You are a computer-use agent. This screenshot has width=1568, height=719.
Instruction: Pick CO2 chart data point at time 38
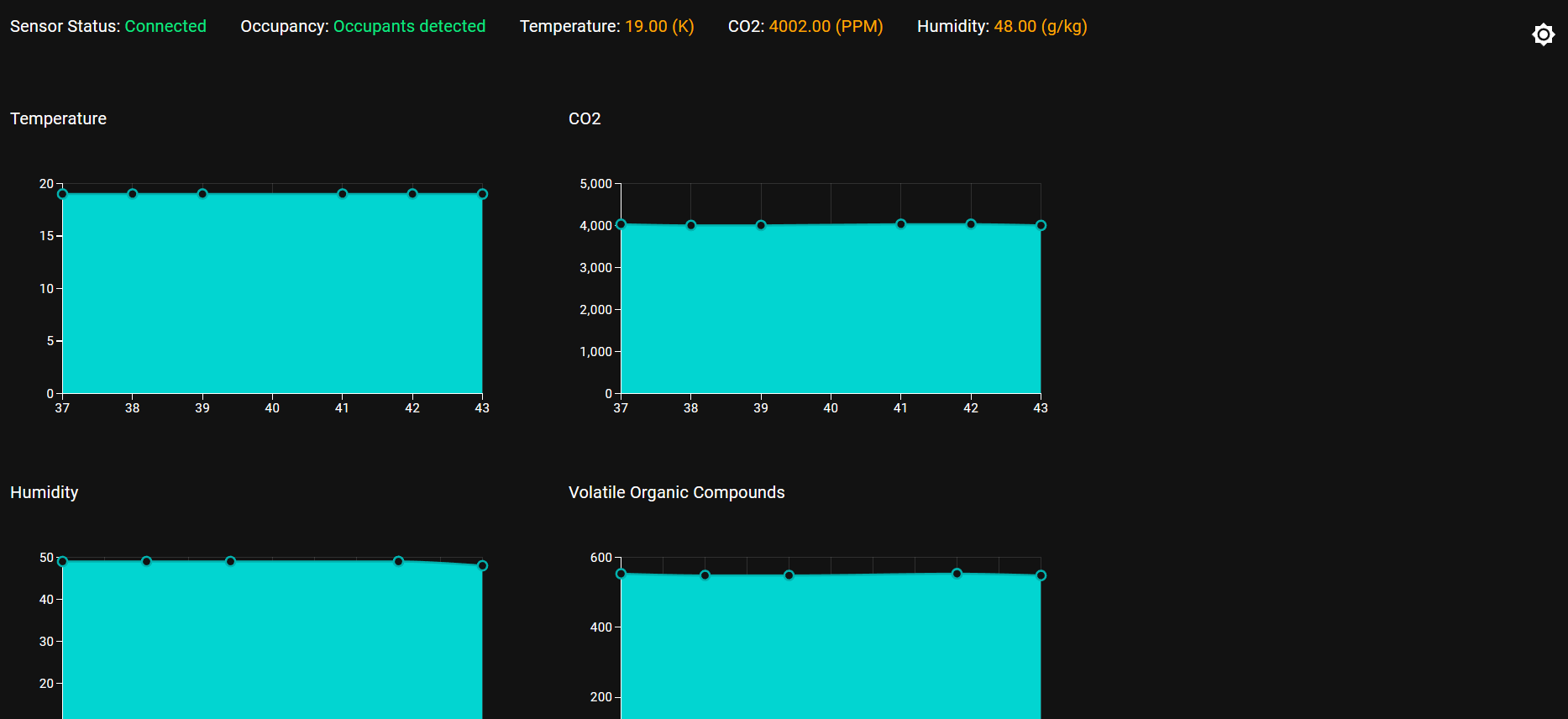tap(691, 225)
